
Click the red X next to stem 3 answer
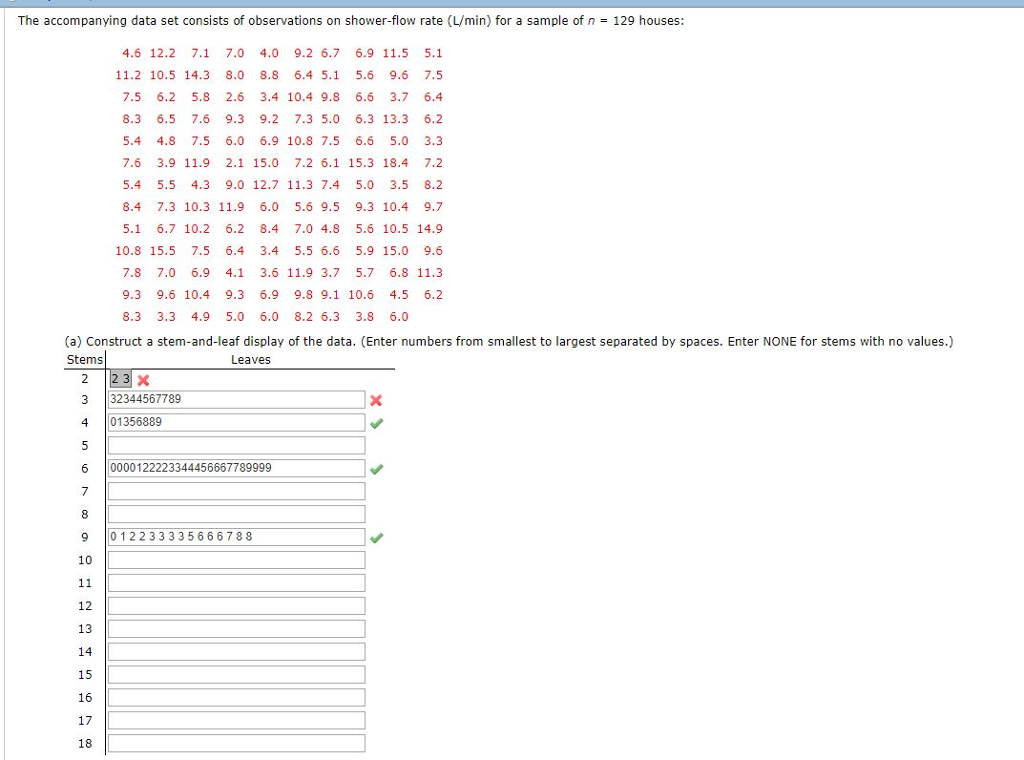375,399
